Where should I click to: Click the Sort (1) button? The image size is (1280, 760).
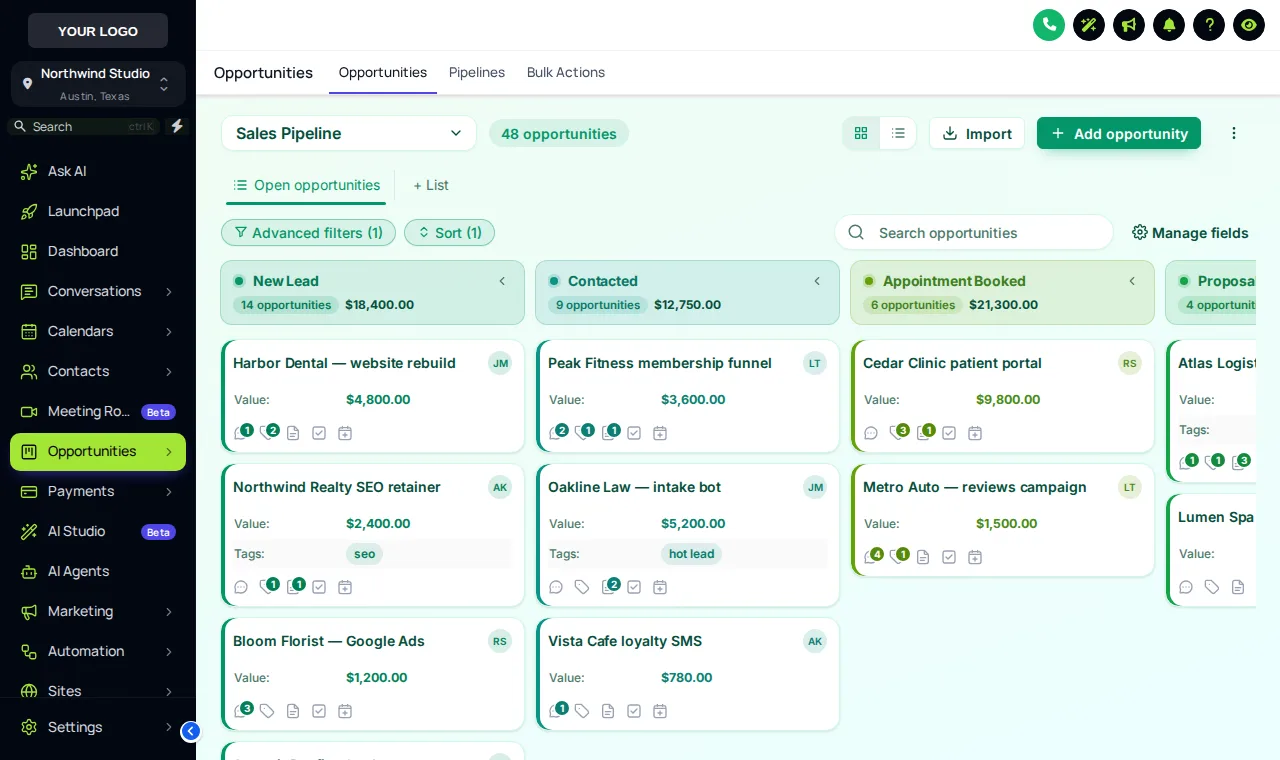point(449,233)
